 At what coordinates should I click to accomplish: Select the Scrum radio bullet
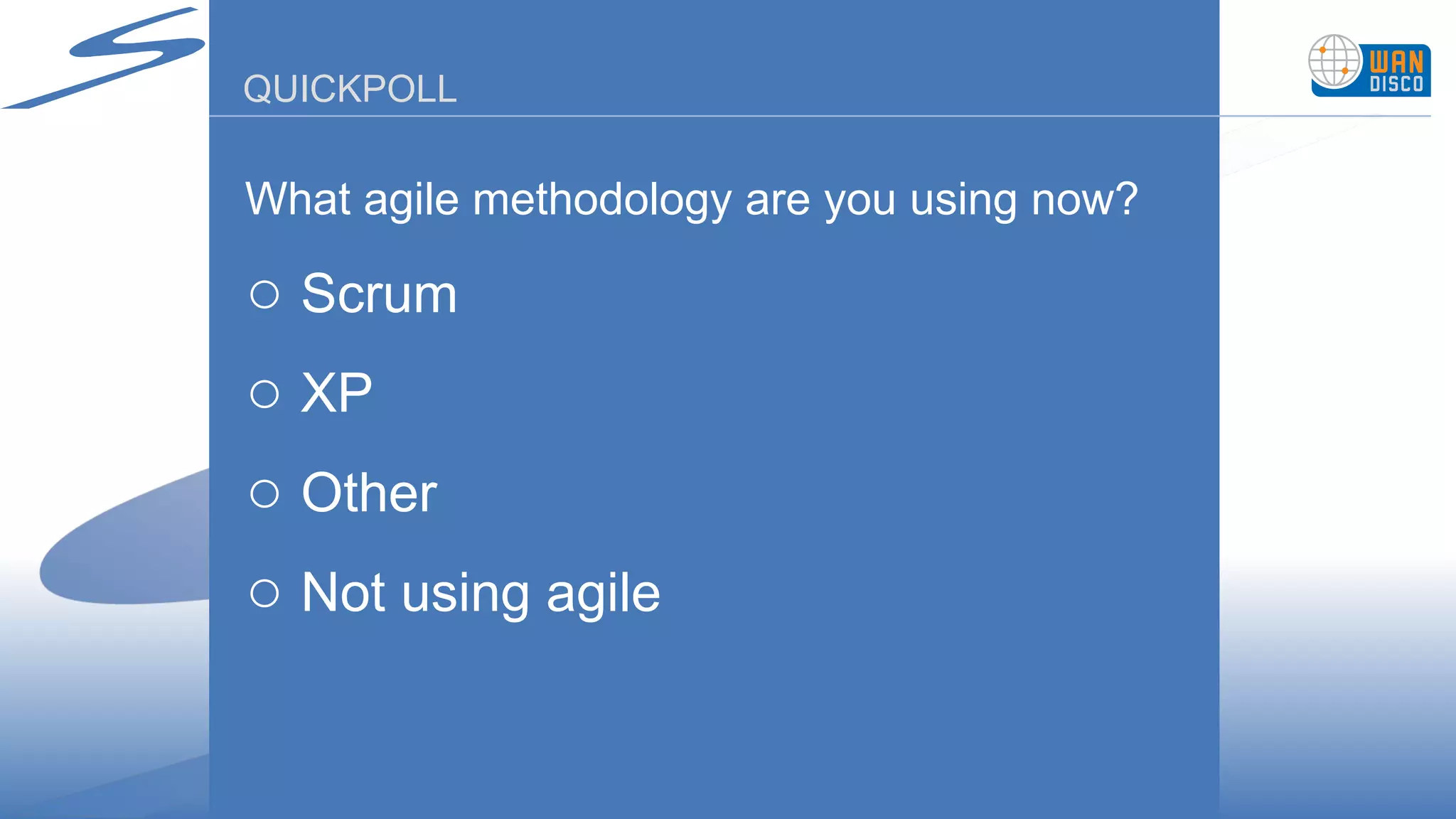coord(264,294)
